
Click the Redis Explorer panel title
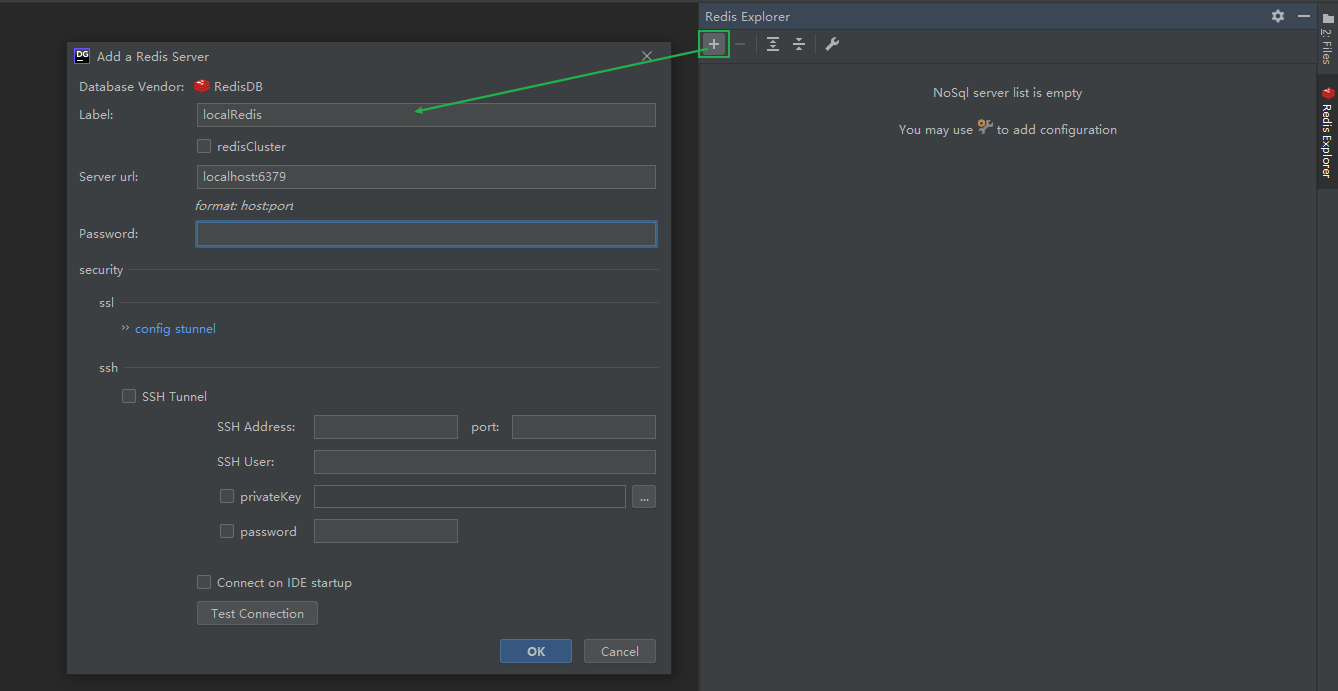click(747, 16)
